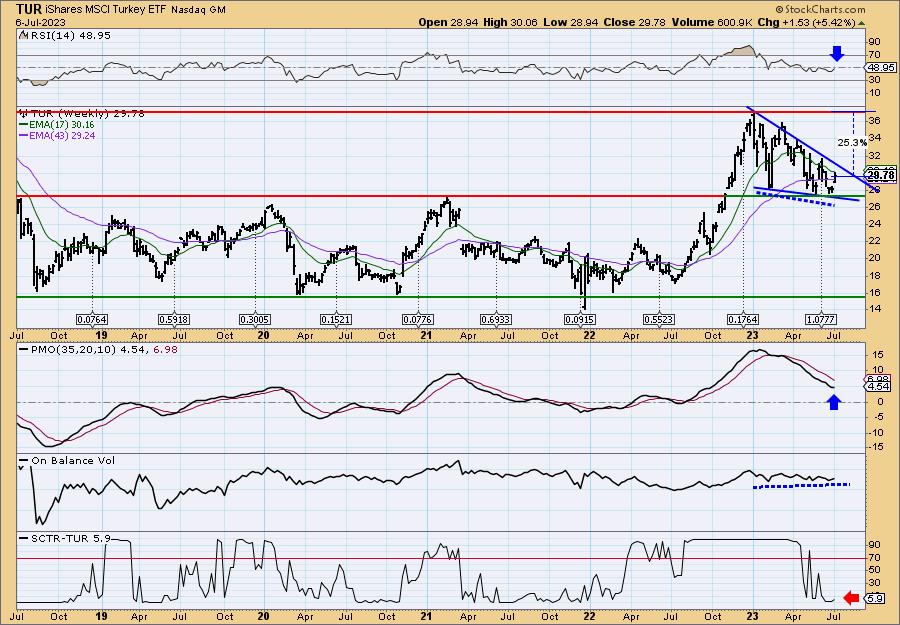Click the 29.78 last-price tag on the price axis
Viewport: 900px width, 625px height.
[x=881, y=175]
